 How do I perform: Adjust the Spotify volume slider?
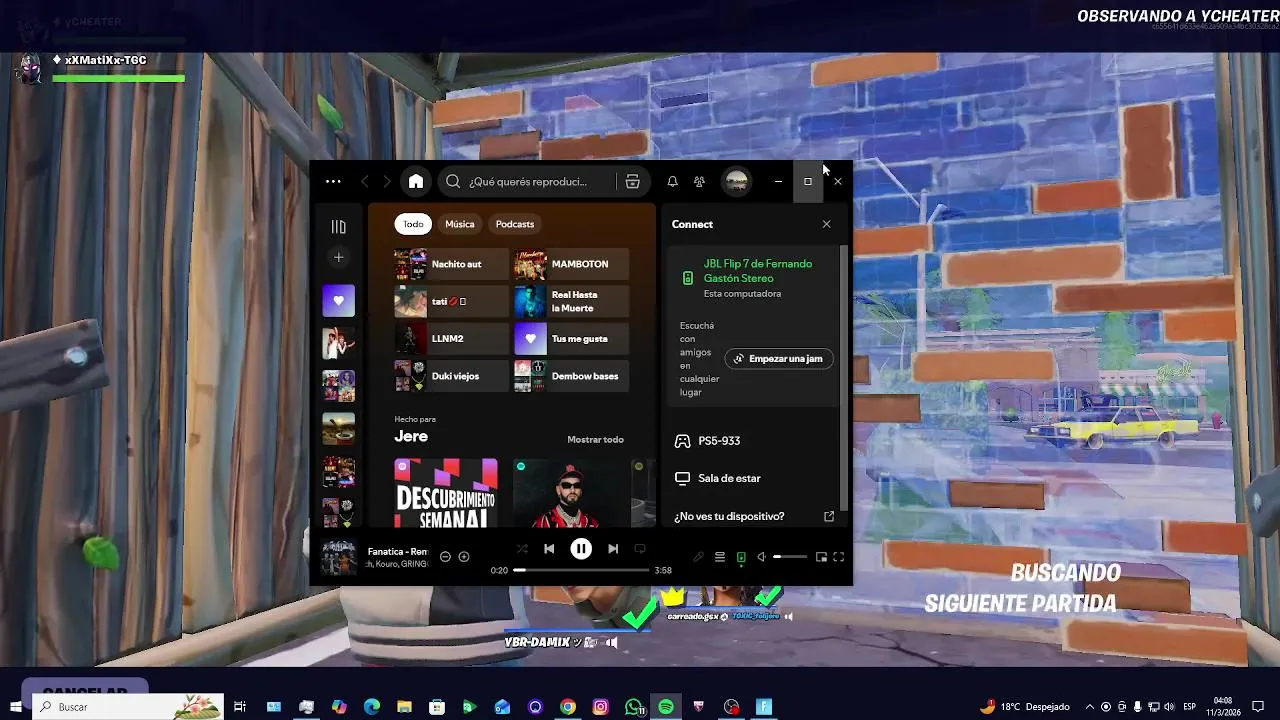[x=790, y=557]
